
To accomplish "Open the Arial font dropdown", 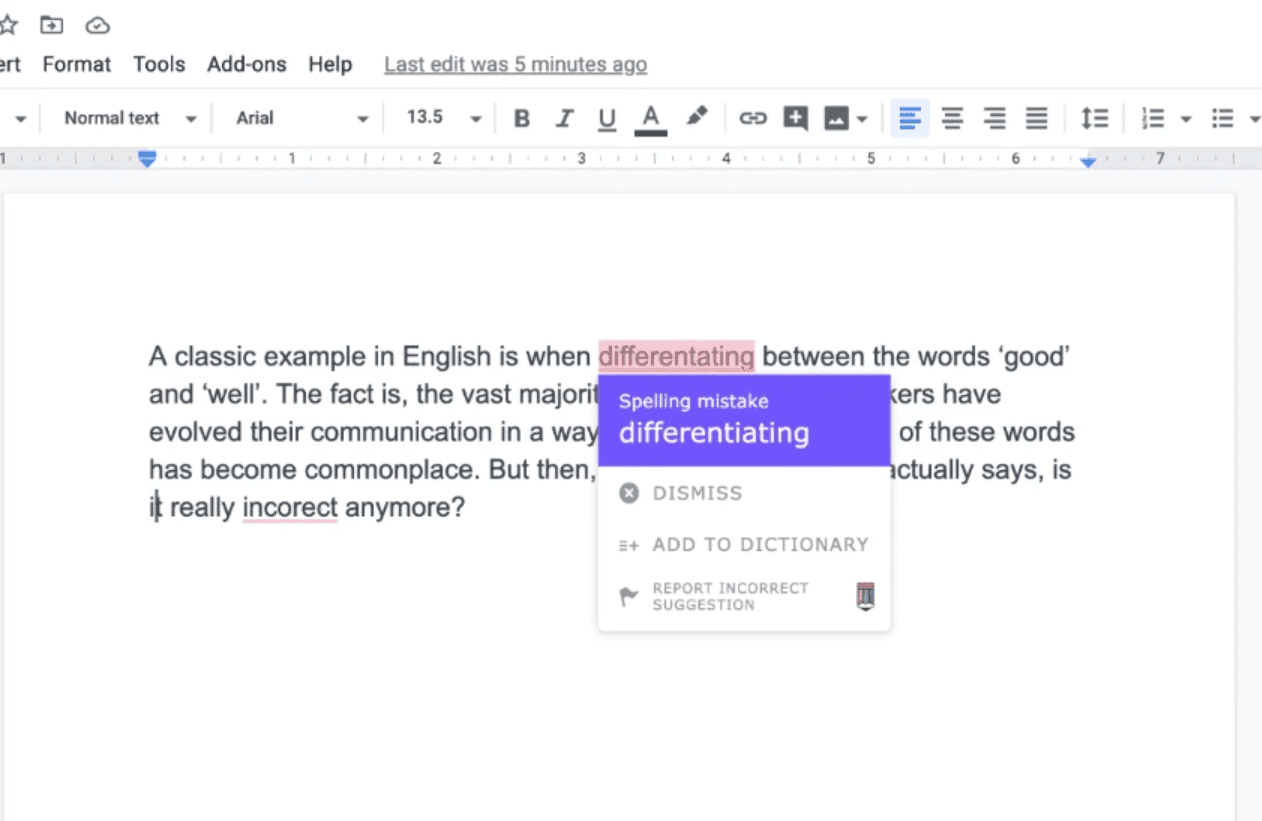I will 302,118.
